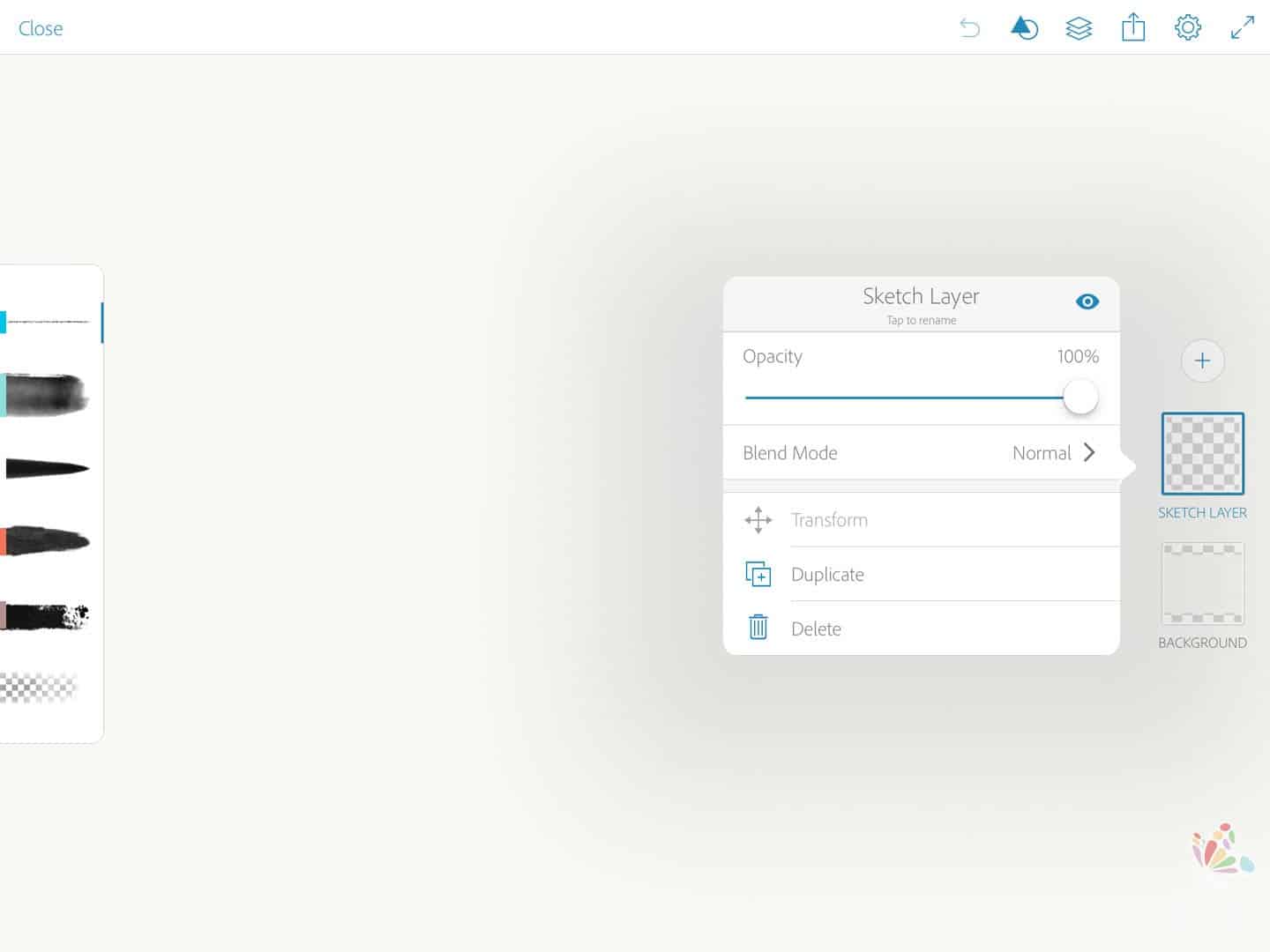Select the Sketch Layer thumbnail
The height and width of the screenshot is (952, 1270).
click(x=1202, y=454)
